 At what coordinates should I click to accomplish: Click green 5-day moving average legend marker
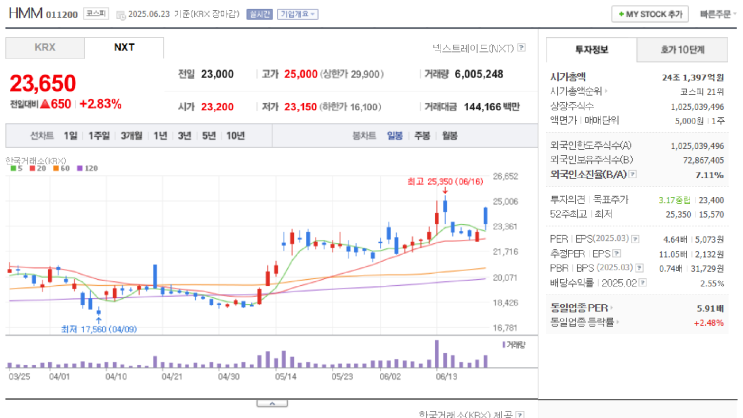click(13, 168)
